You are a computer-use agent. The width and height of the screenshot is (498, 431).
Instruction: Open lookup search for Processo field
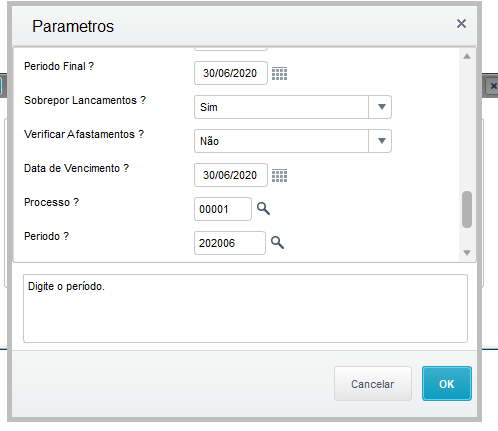click(x=263, y=209)
